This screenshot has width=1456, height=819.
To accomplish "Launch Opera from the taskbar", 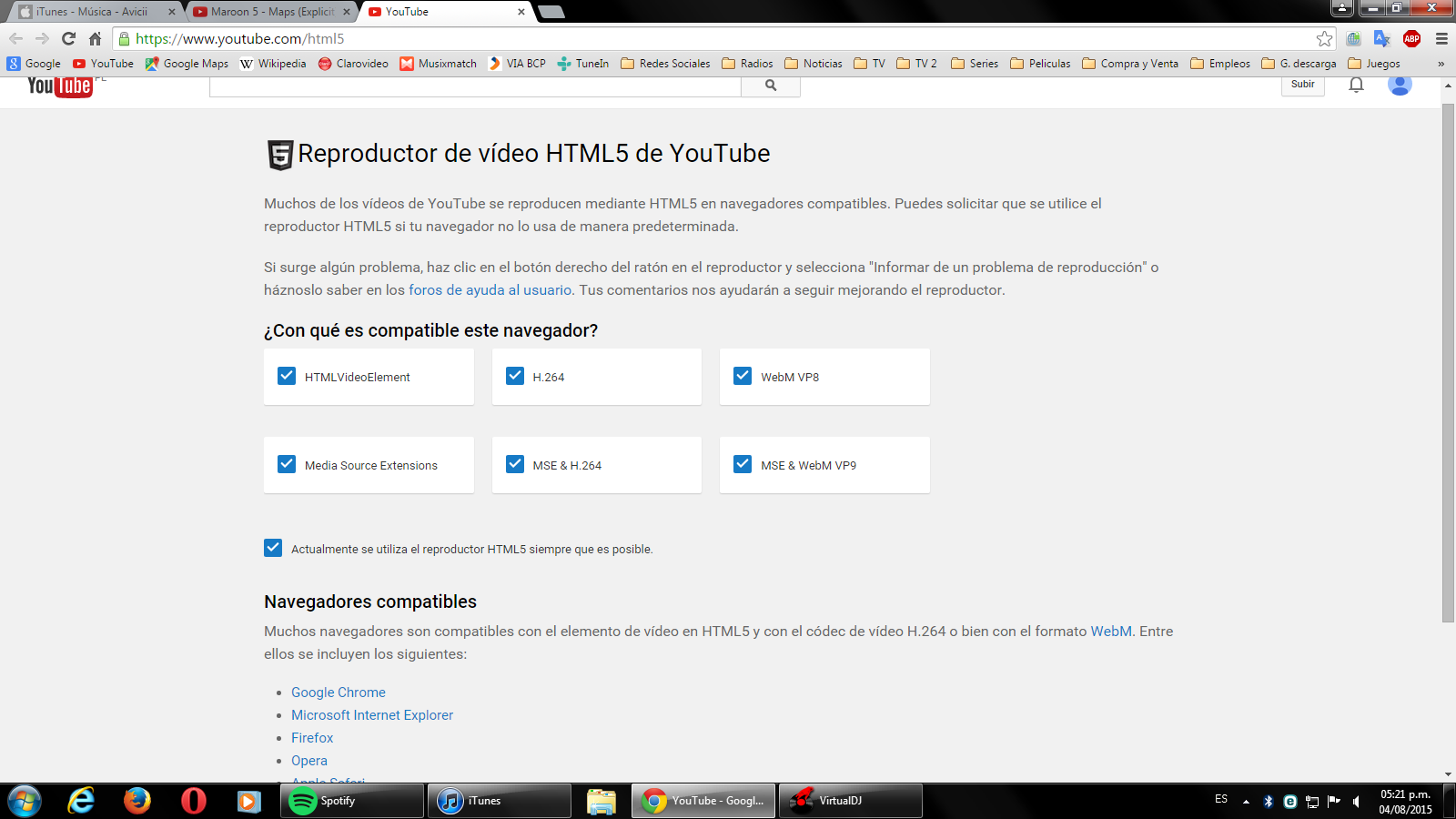I will 194,801.
